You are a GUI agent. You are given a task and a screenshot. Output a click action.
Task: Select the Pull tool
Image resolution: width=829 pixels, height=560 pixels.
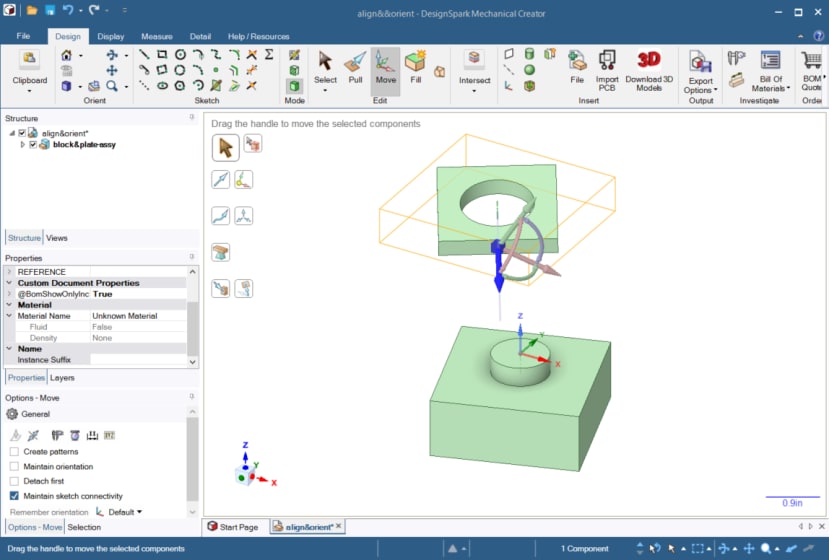(x=355, y=68)
